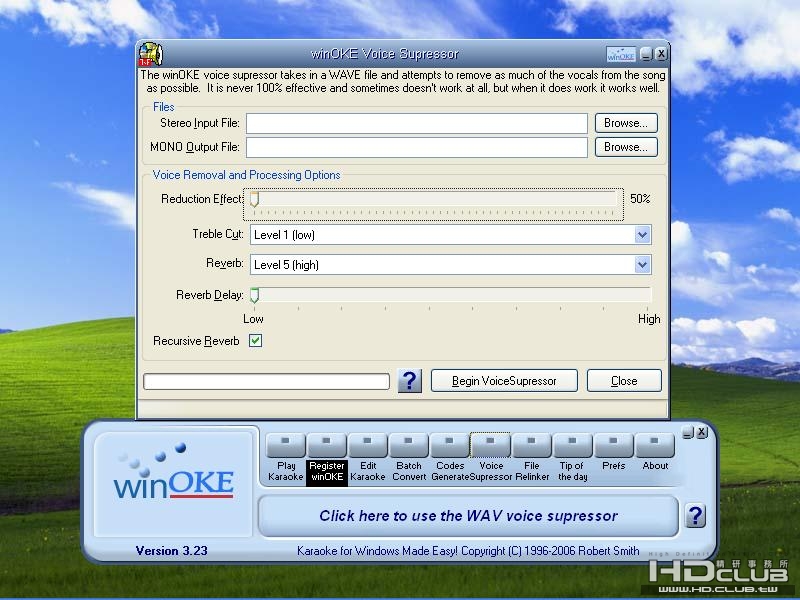Click the progress bar beside the help icon
The width and height of the screenshot is (800, 600).
pyautogui.click(x=266, y=381)
